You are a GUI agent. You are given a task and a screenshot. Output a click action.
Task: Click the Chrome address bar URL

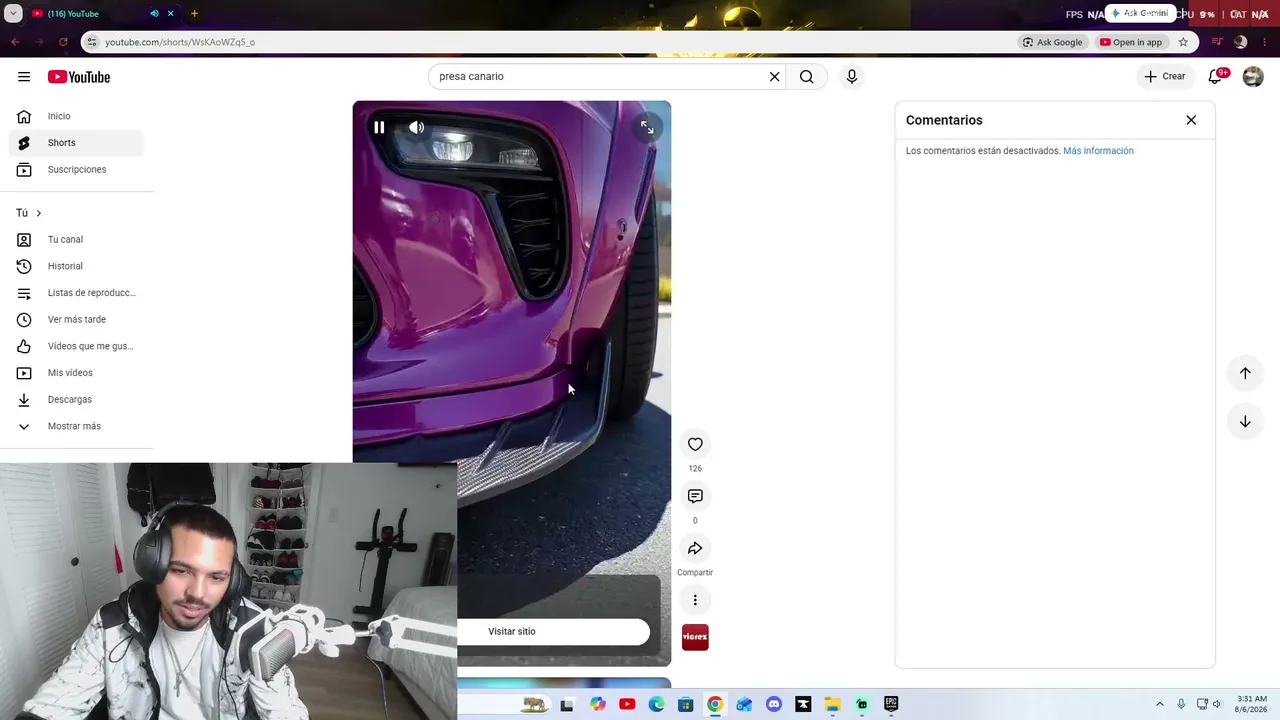pos(180,42)
